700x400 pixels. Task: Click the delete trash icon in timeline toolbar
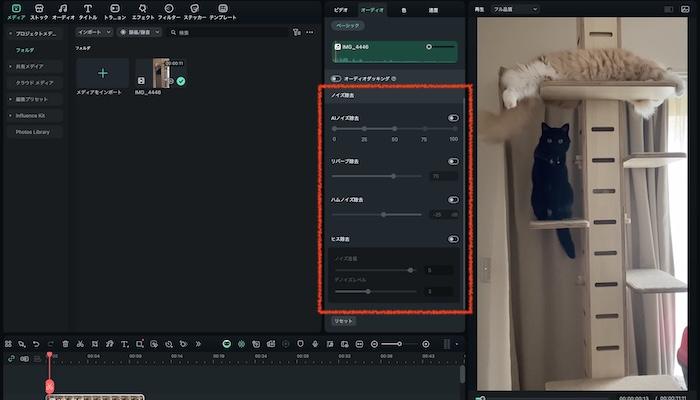click(x=66, y=343)
